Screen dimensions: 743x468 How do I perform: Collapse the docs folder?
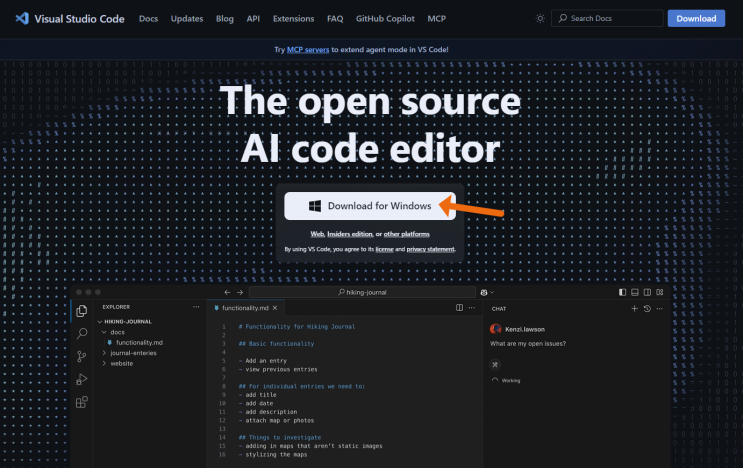click(104, 332)
